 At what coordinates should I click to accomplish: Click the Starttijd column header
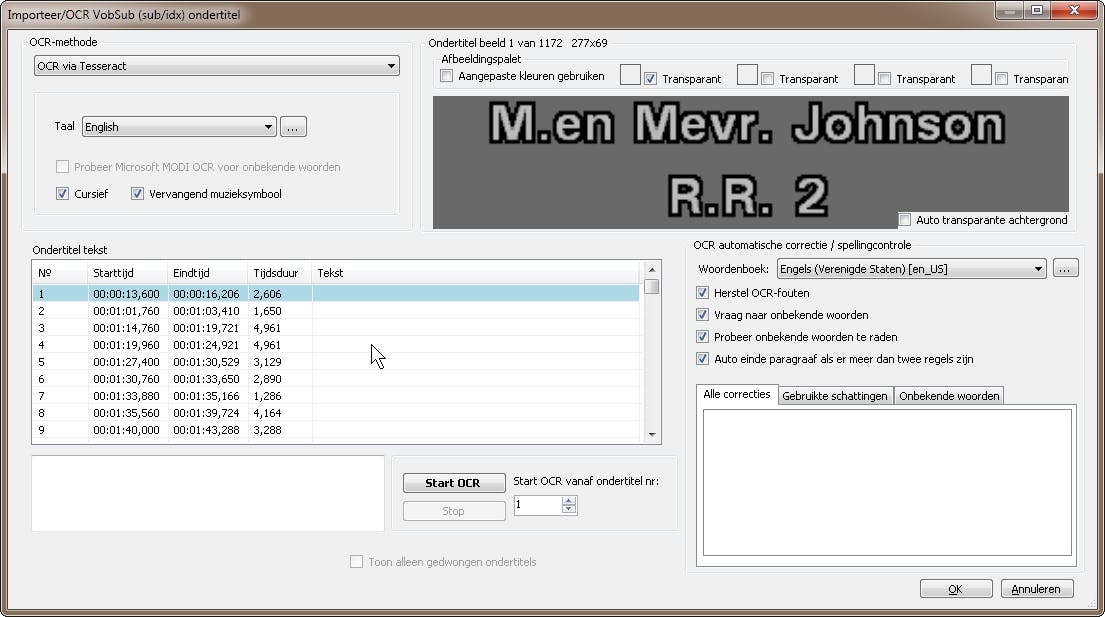pyautogui.click(x=128, y=273)
